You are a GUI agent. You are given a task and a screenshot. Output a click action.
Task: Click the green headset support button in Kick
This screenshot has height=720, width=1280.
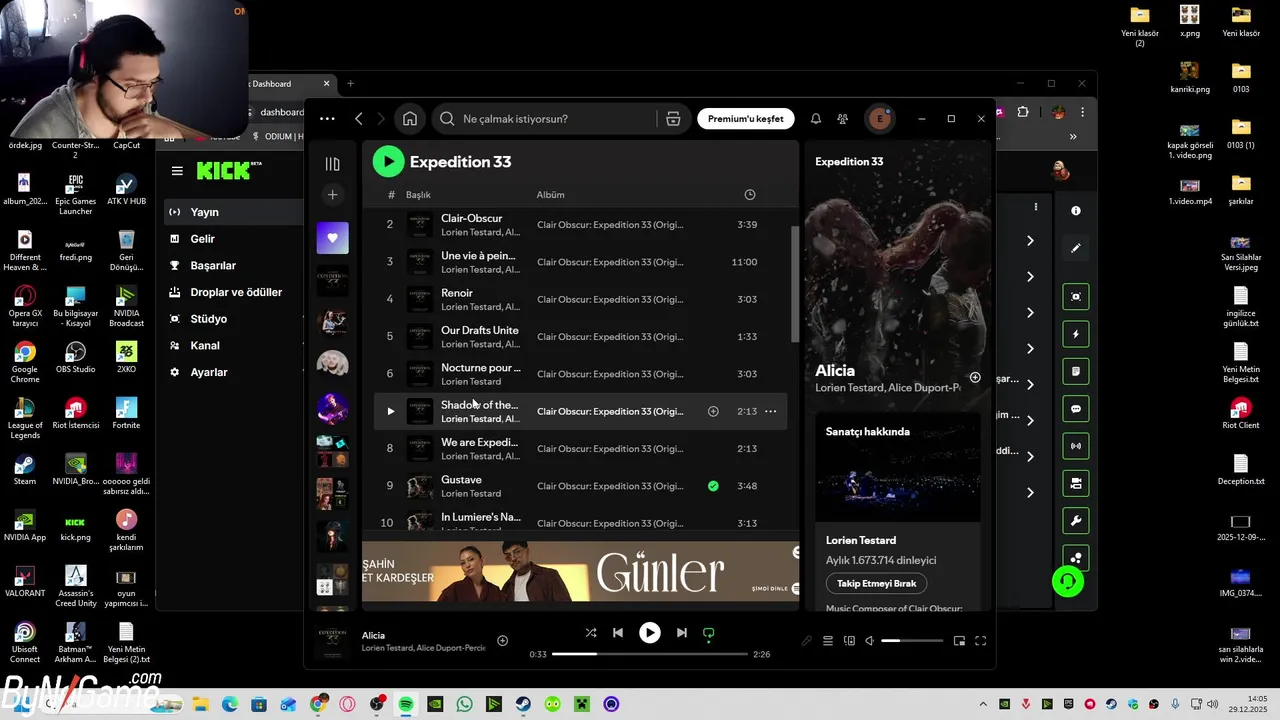coord(1068,581)
